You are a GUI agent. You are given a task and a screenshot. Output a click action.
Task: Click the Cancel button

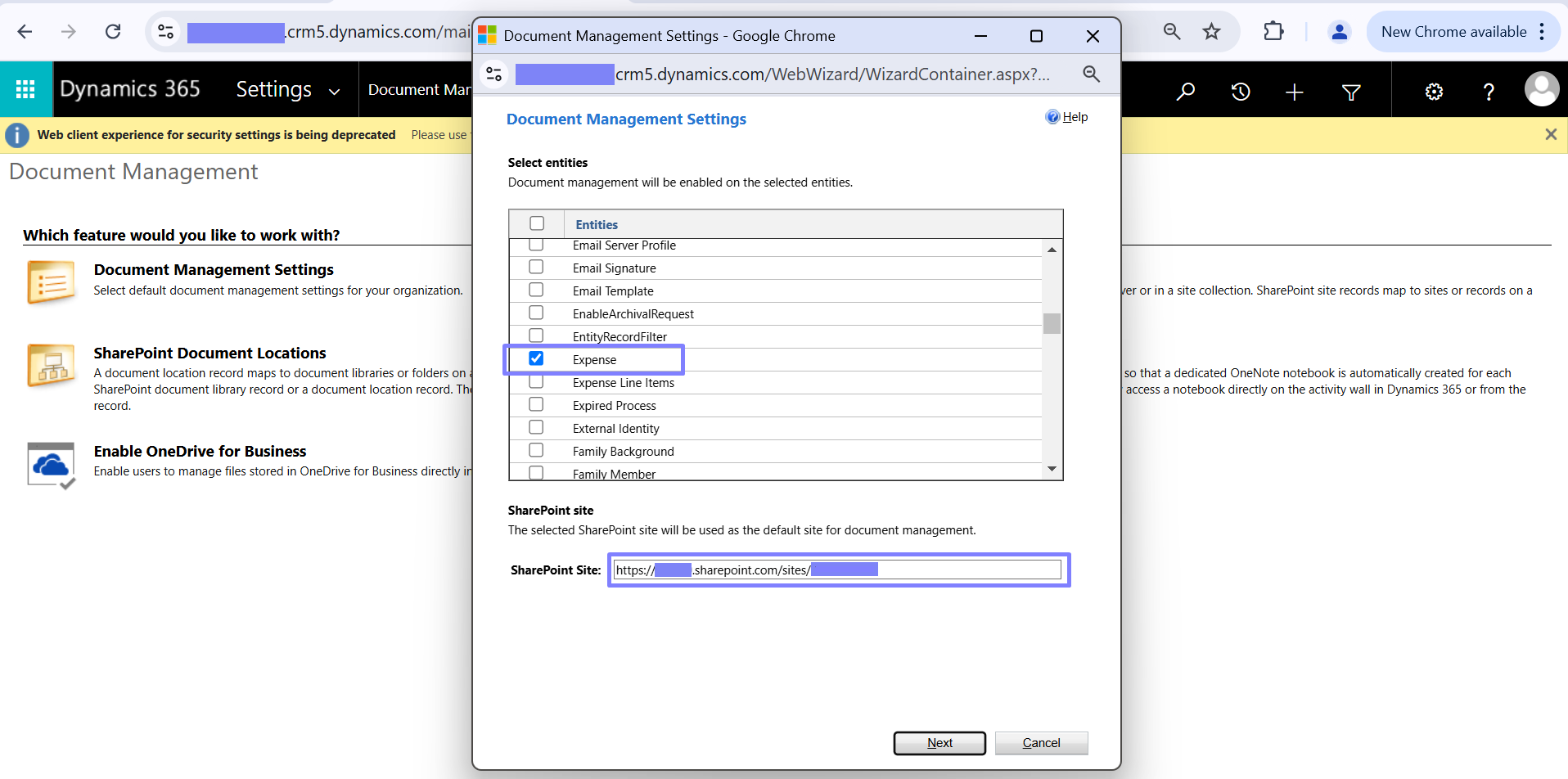pos(1041,743)
